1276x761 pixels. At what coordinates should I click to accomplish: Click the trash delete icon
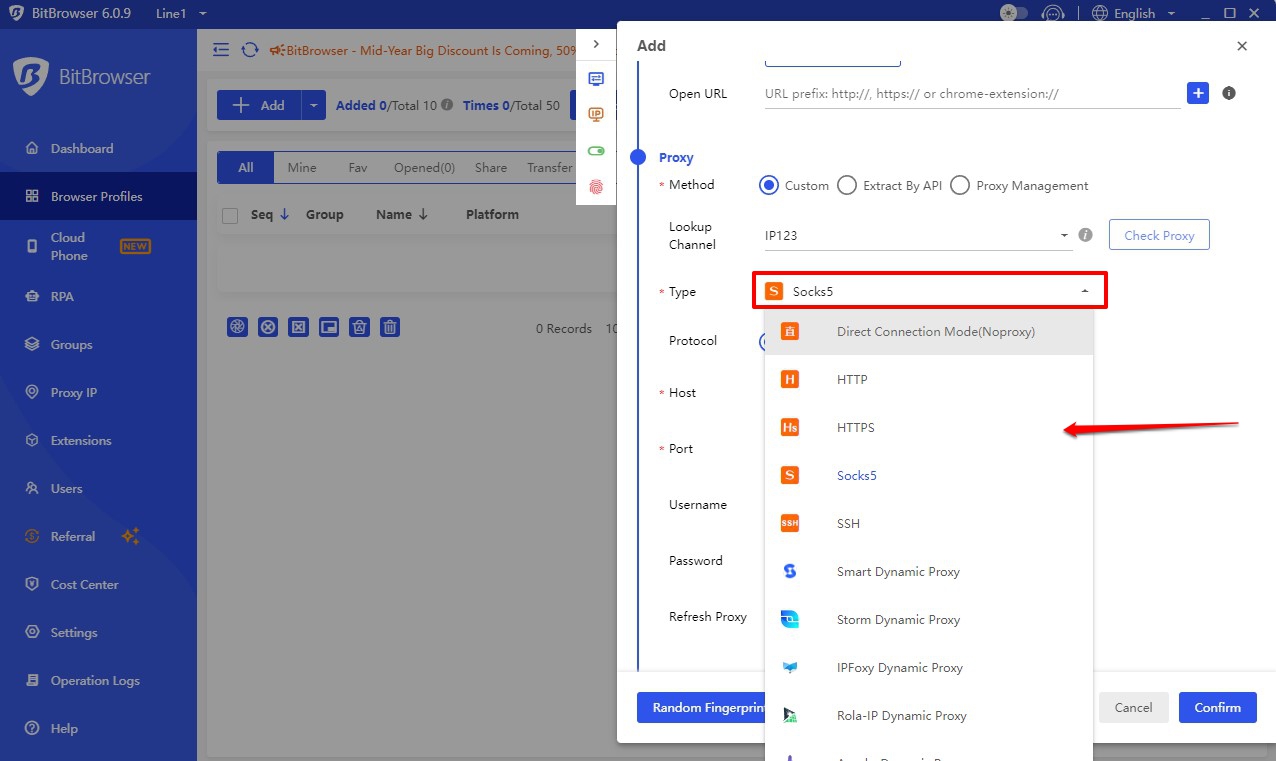tap(391, 327)
